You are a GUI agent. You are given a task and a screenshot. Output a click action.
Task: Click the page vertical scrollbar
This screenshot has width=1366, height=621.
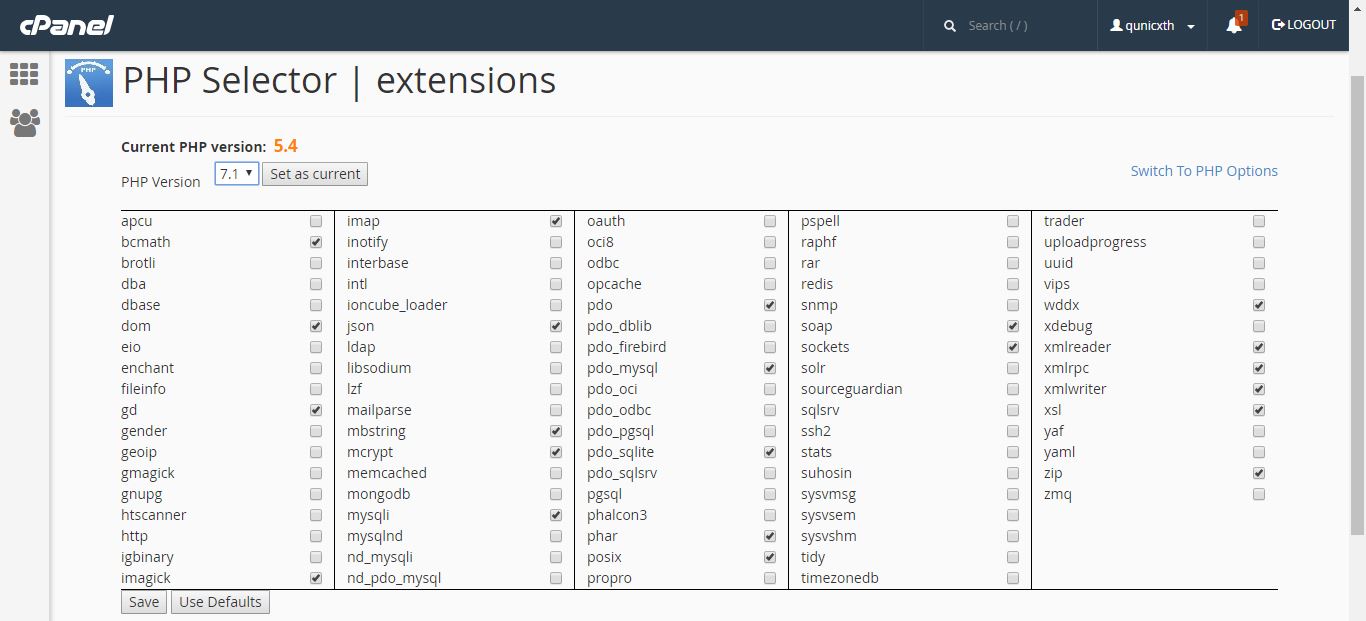1358,300
